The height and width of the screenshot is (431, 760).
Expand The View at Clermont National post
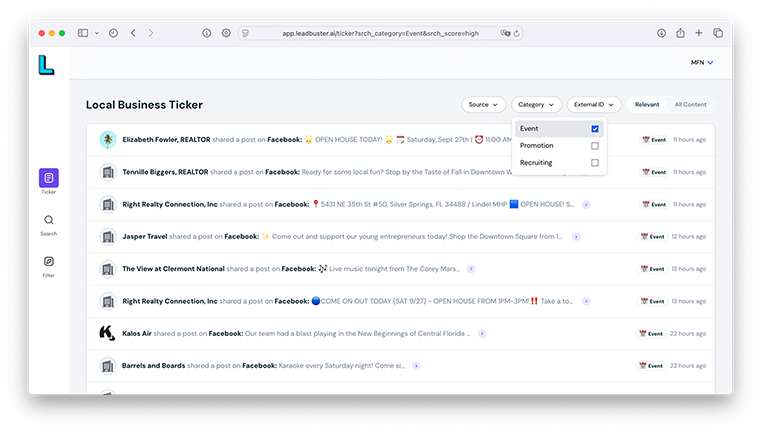click(x=471, y=269)
